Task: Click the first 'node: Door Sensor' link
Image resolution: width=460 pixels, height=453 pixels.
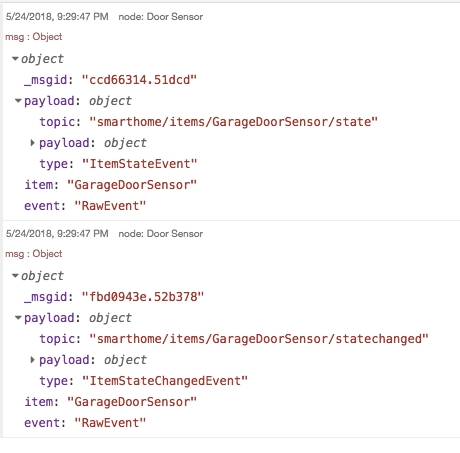Action: (x=161, y=17)
